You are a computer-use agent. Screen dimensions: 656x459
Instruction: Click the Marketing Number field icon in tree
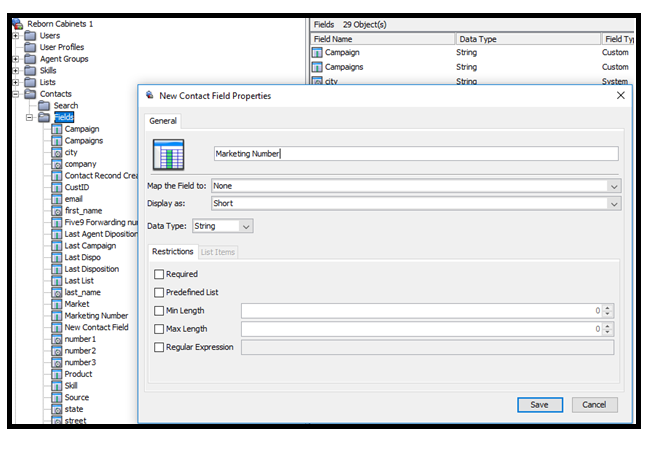56,316
